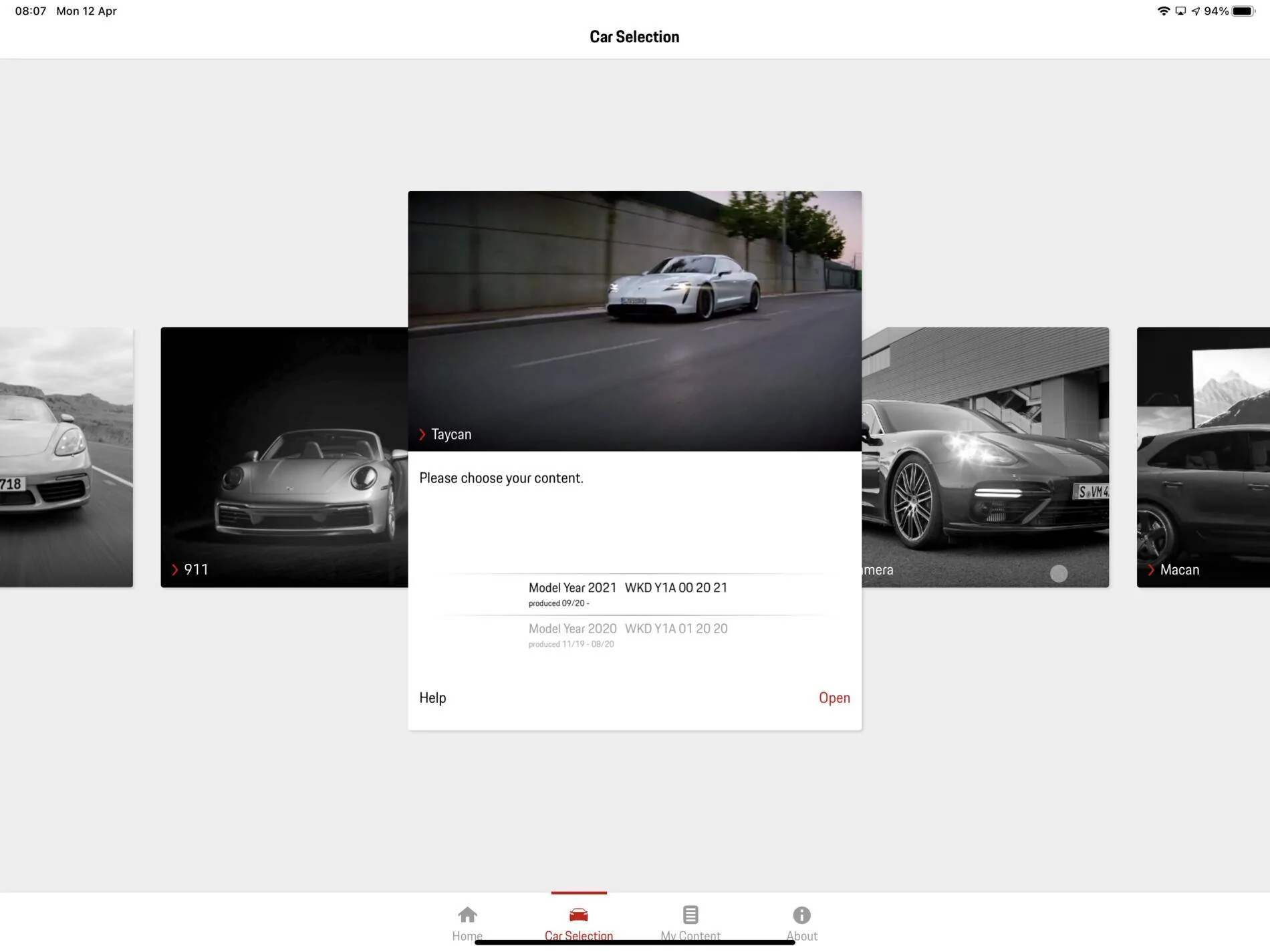The height and width of the screenshot is (952, 1270).
Task: Tap the Taycan video image
Action: (634, 321)
